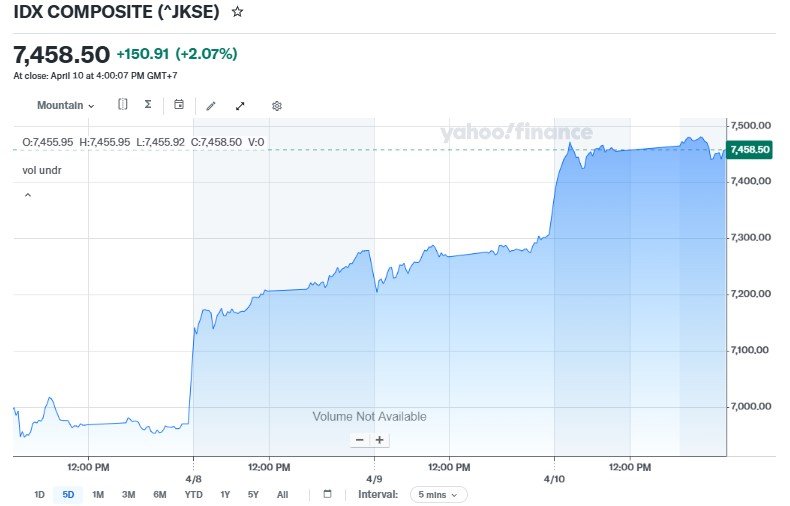Select the YTD range

click(194, 494)
